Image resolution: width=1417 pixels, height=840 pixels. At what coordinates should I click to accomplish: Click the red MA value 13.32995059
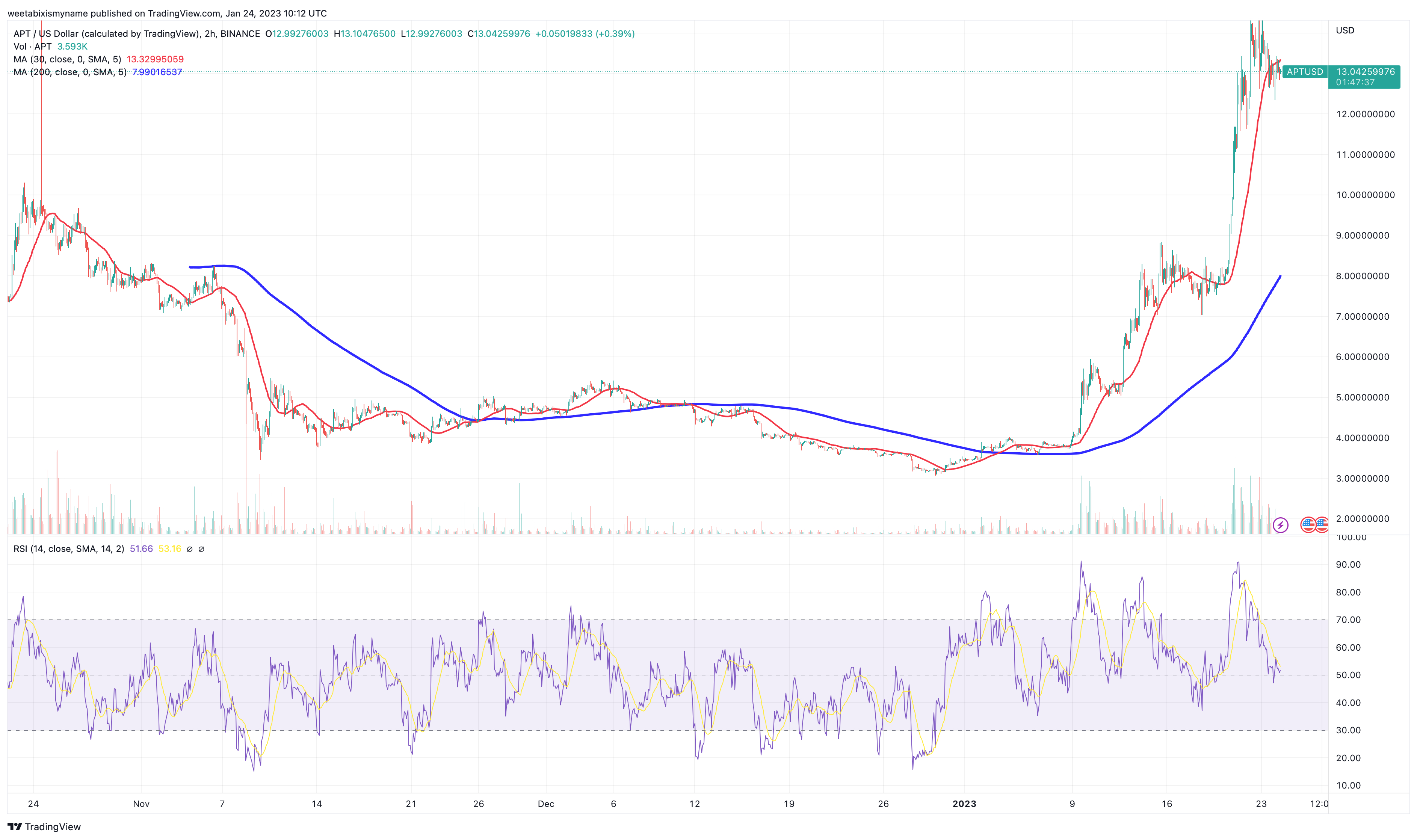[155, 59]
